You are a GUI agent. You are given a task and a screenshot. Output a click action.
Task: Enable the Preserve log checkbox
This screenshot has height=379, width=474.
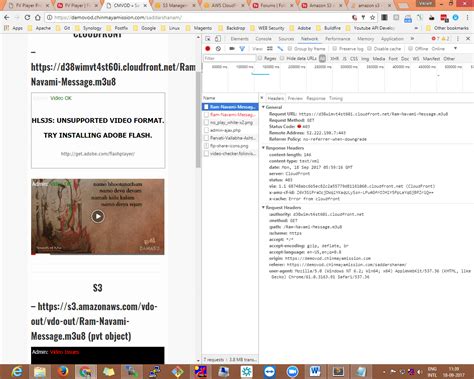pyautogui.click(x=335, y=49)
